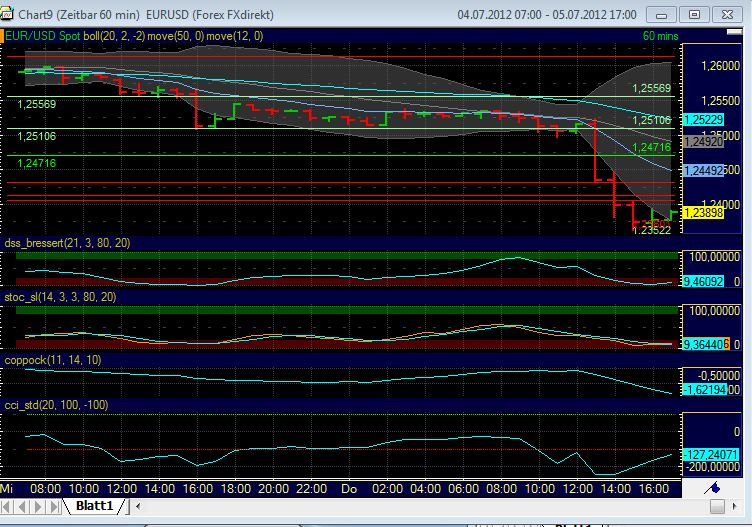The height and width of the screenshot is (527, 752).
Task: Jump to last sheet with the rightmost tab arrow
Action: pos(55,506)
